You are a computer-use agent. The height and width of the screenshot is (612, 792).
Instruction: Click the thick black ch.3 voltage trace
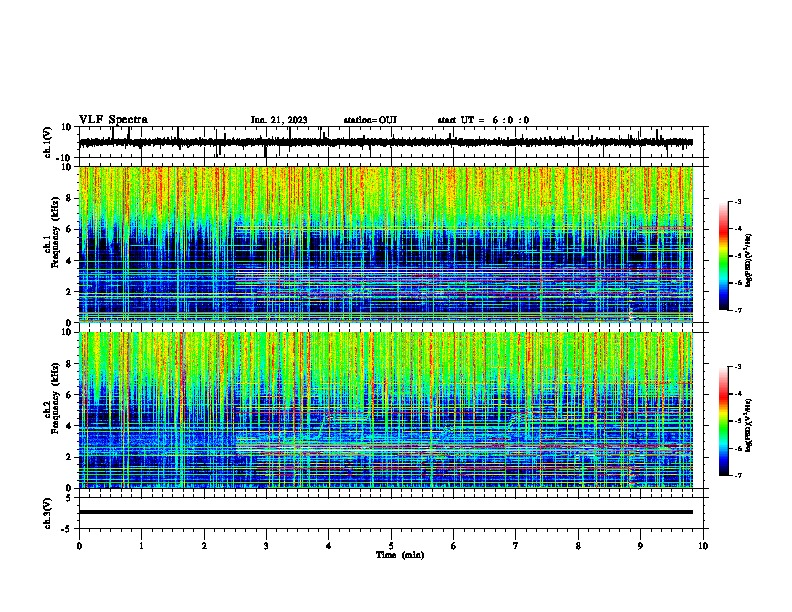(386, 512)
